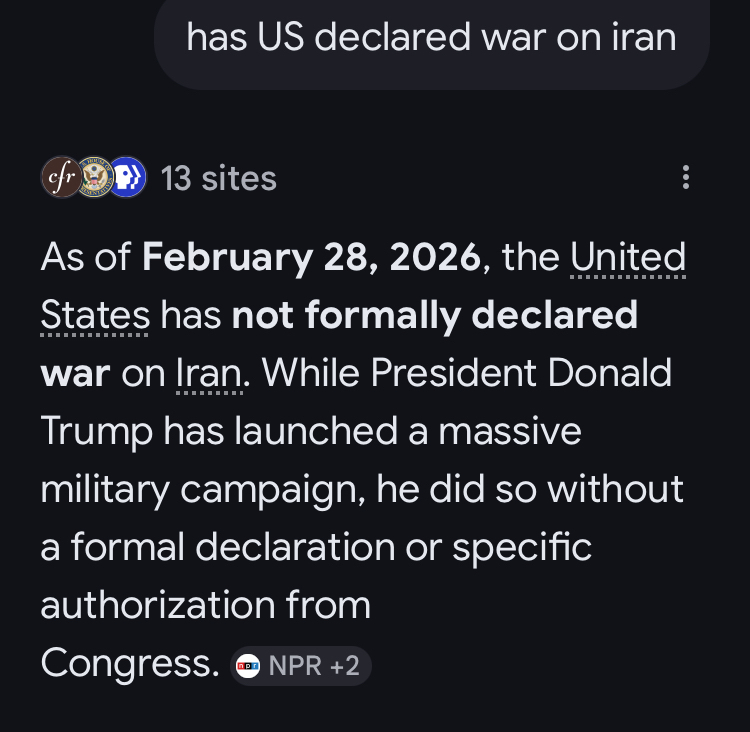Follow the underlined 'United' link

(628, 257)
